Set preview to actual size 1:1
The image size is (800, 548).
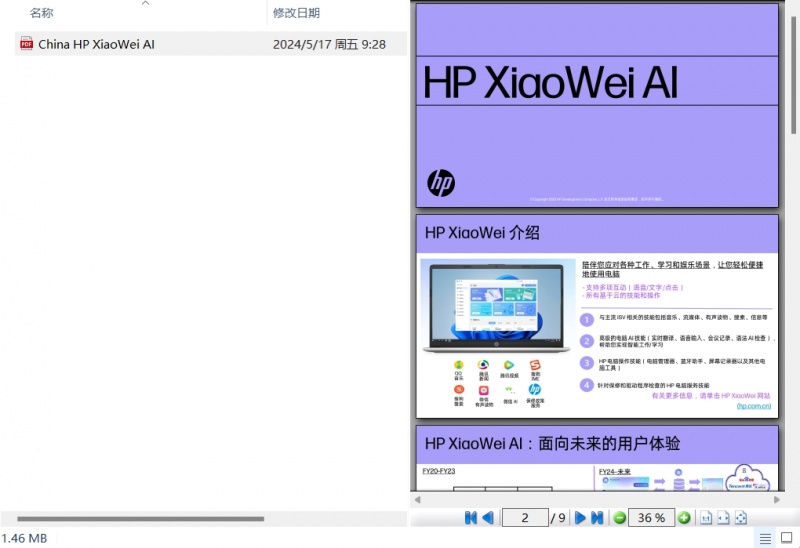706,518
